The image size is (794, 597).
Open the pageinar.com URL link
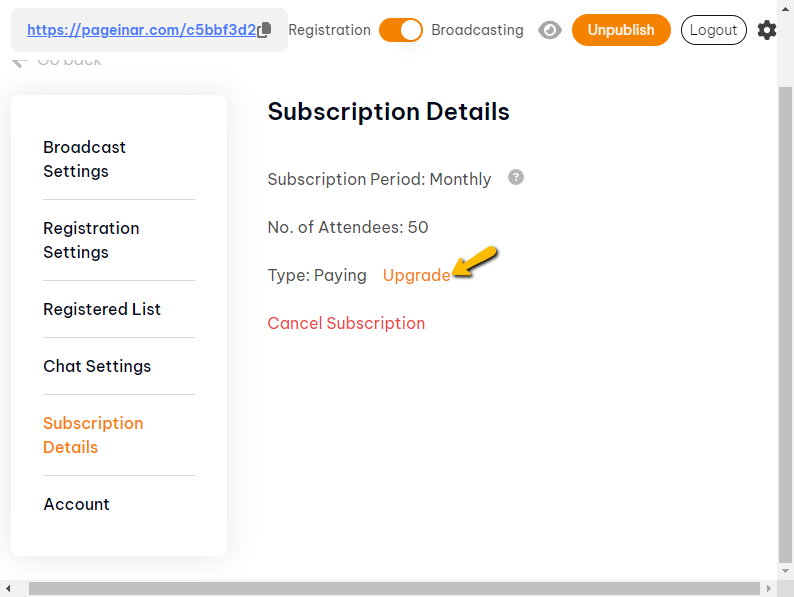[141, 30]
